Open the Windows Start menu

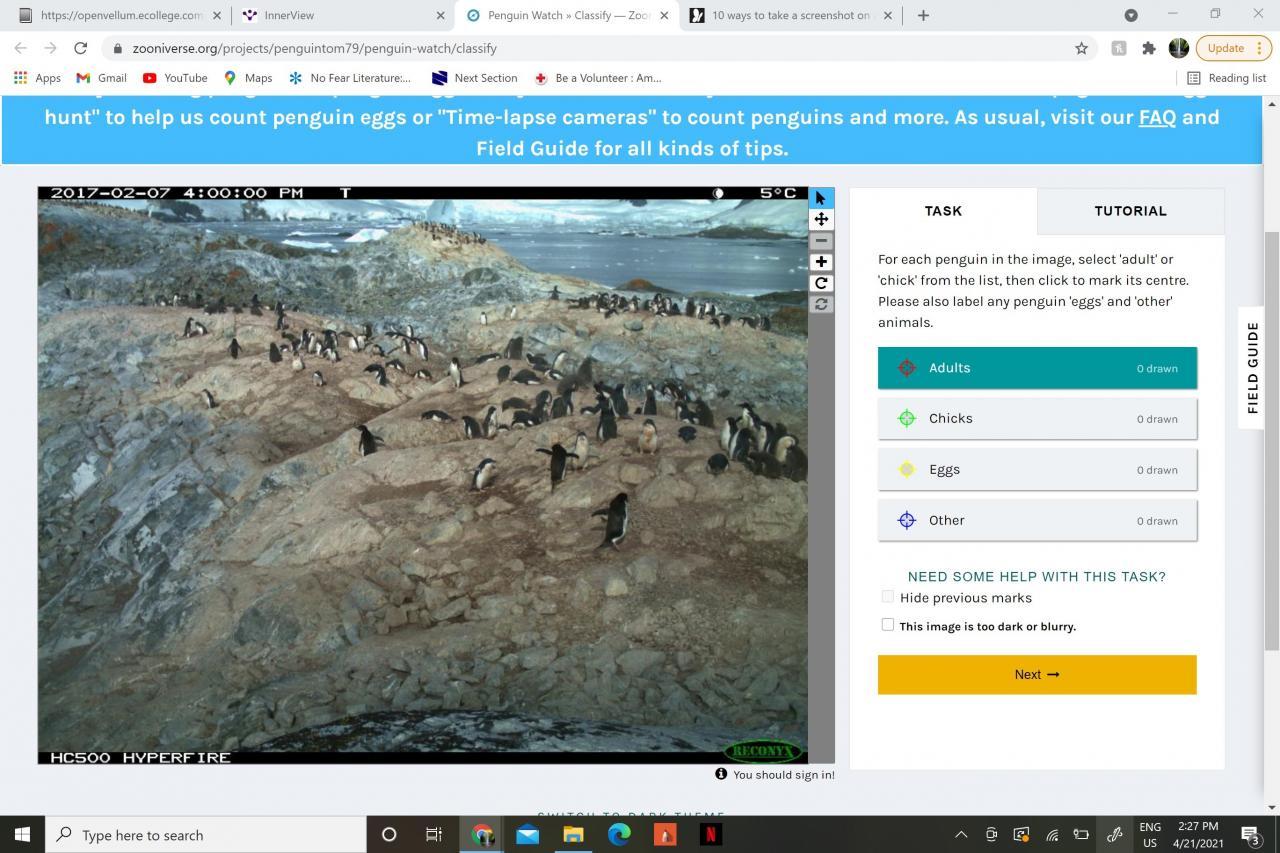coord(22,834)
